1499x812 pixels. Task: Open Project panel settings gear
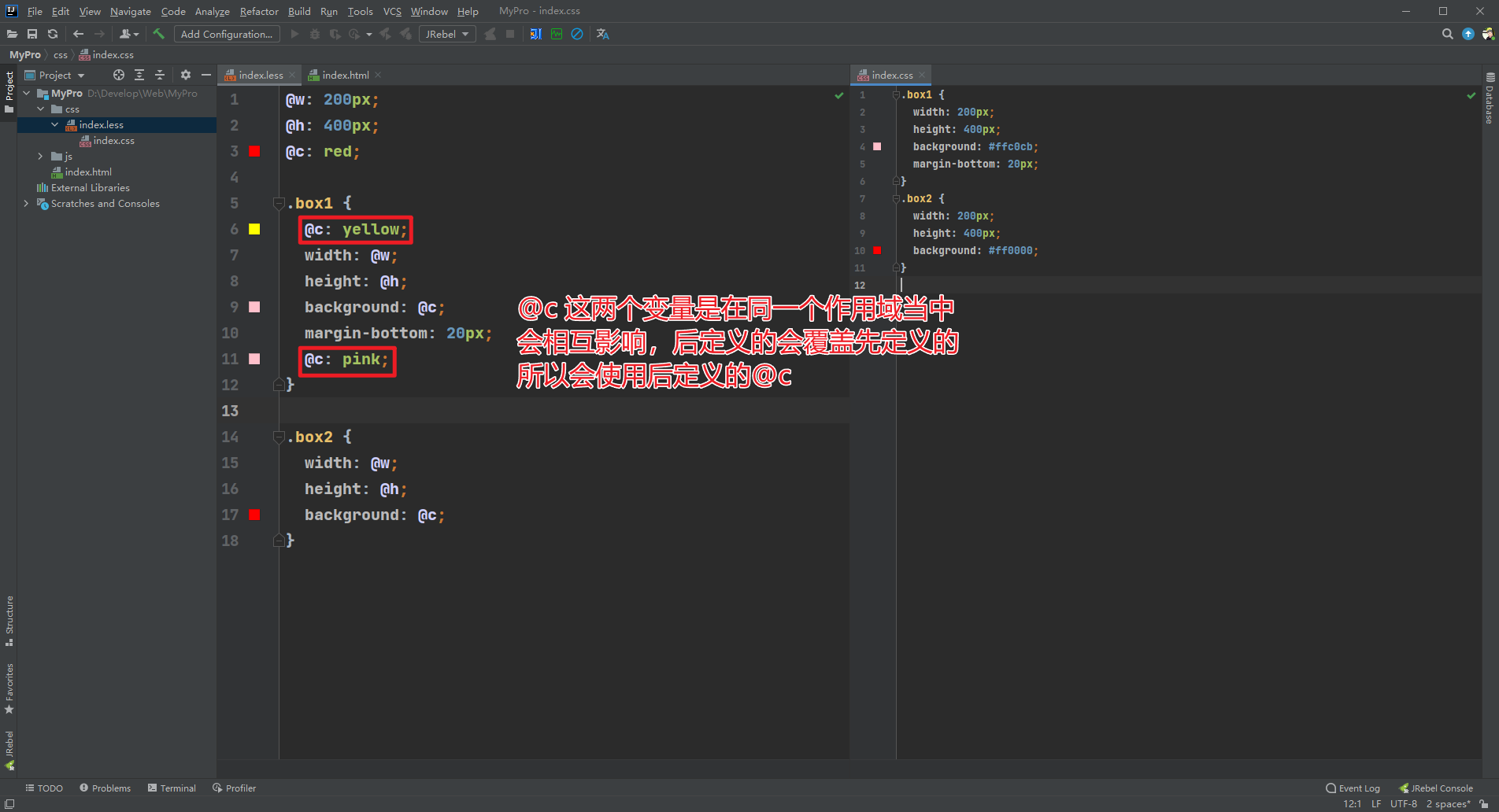pos(186,75)
